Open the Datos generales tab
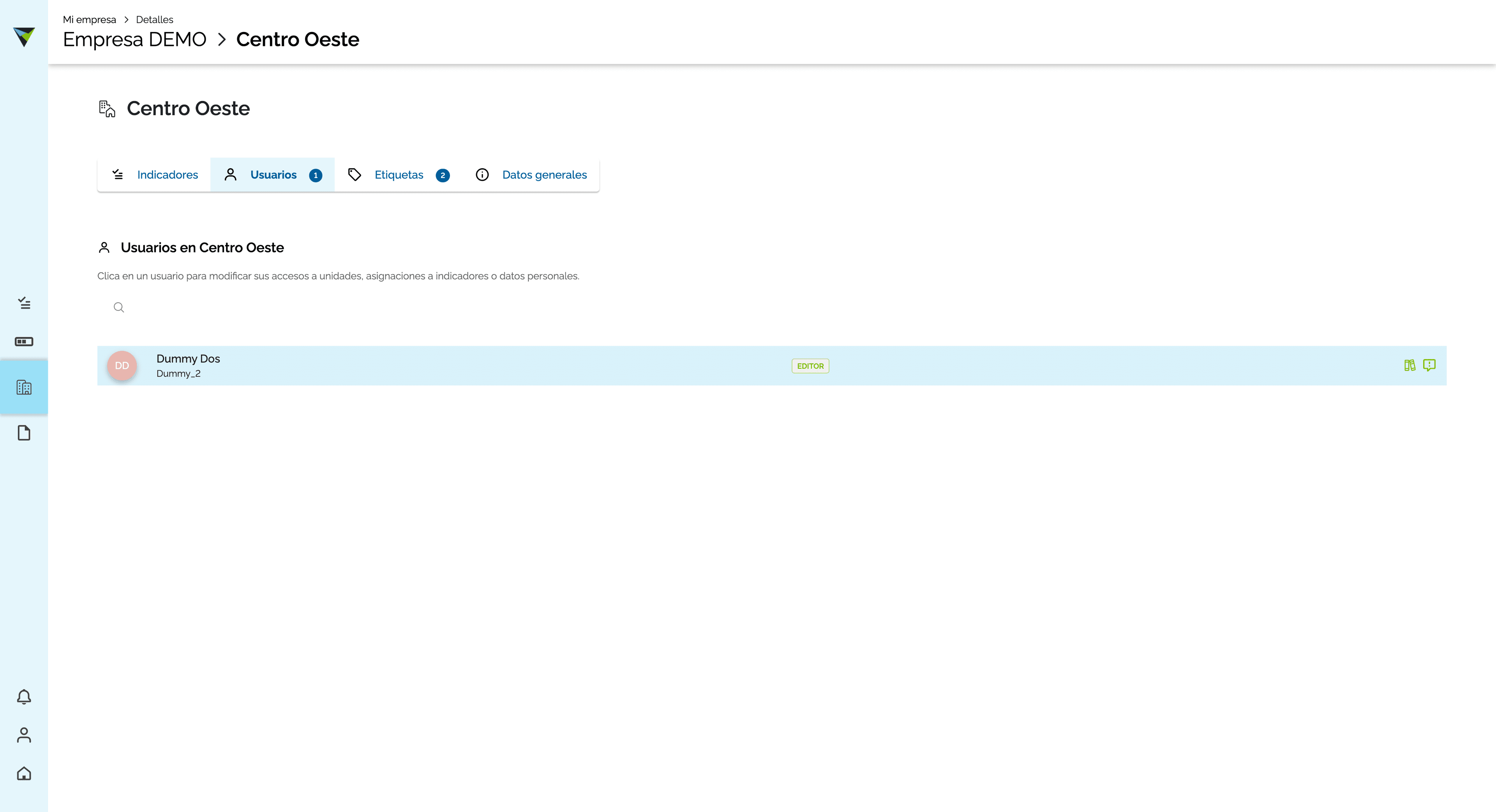The image size is (1496, 812). [531, 175]
